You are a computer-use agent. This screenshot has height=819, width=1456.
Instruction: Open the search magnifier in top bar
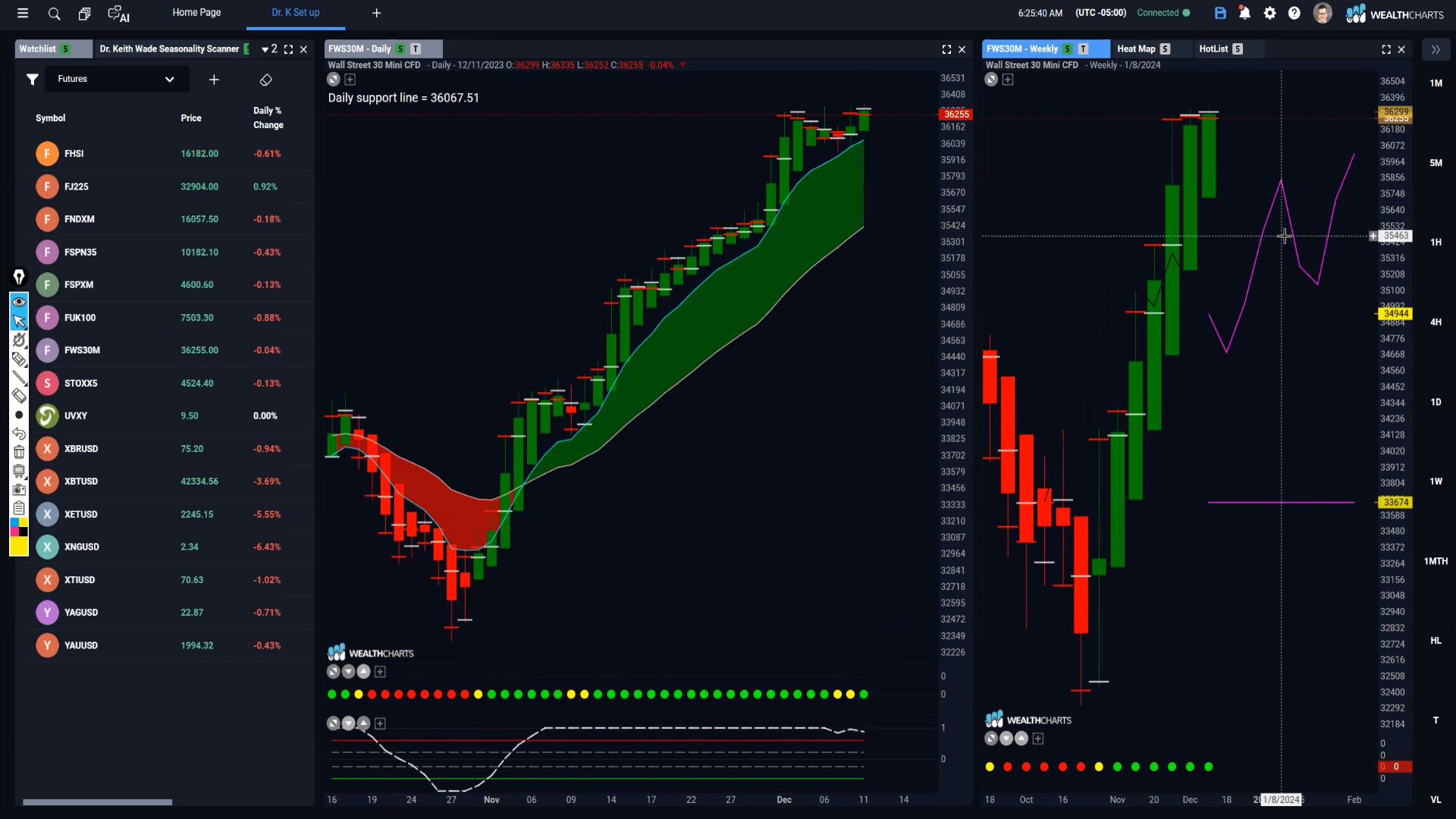(54, 13)
